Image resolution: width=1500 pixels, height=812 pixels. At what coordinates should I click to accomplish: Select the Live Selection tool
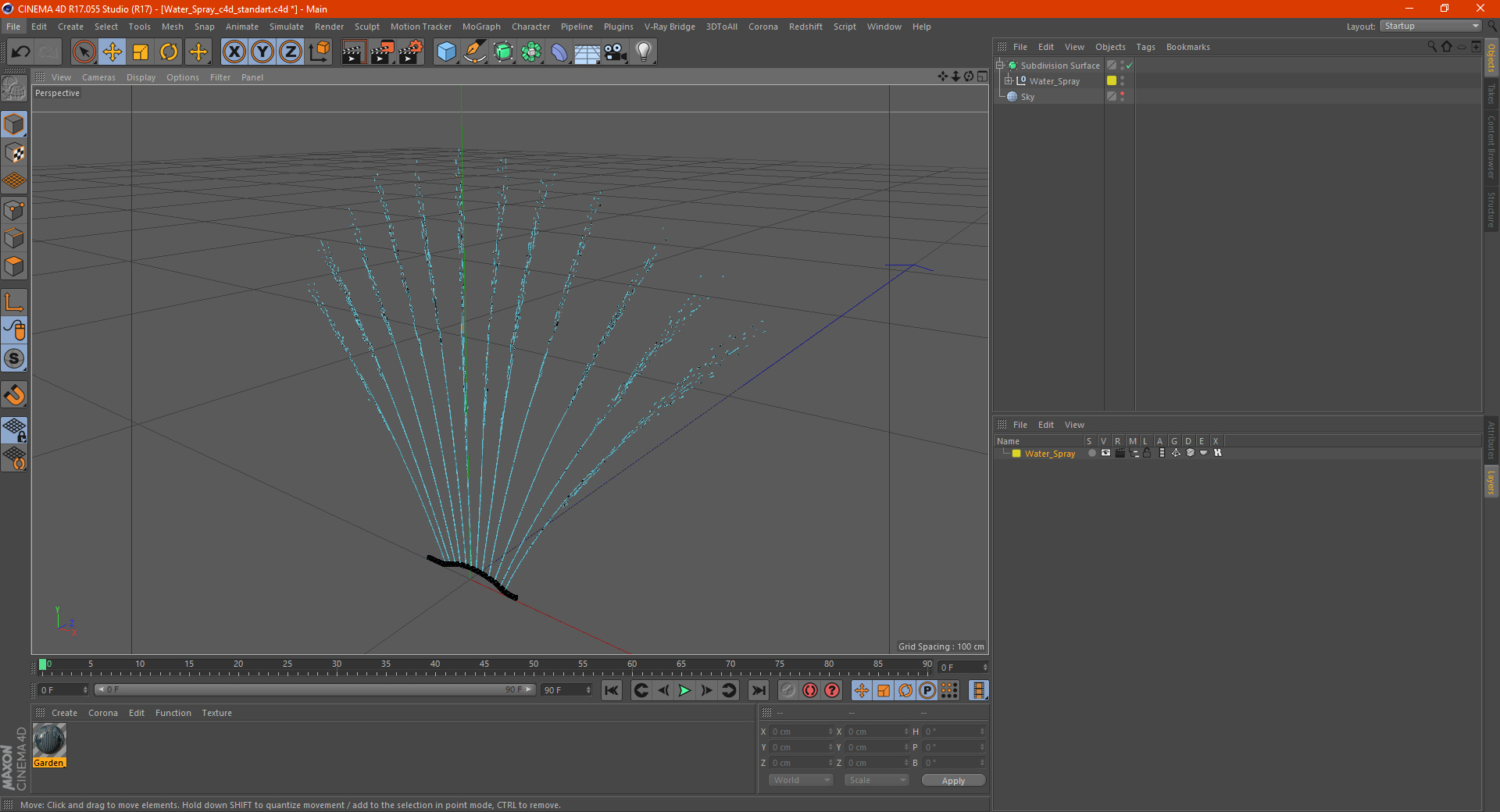pos(84,52)
